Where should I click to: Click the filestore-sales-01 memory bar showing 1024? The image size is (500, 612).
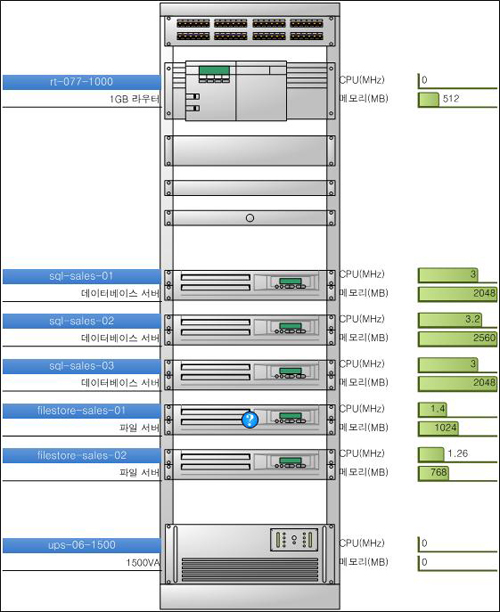click(438, 428)
